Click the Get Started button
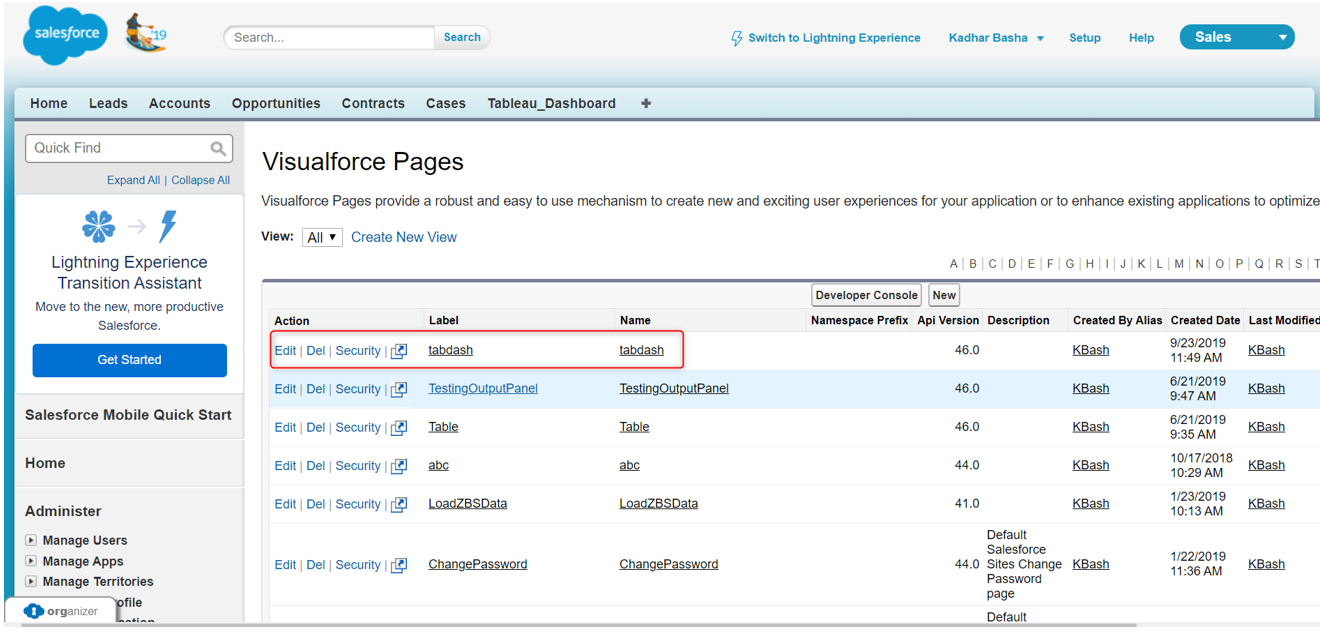 (x=129, y=359)
